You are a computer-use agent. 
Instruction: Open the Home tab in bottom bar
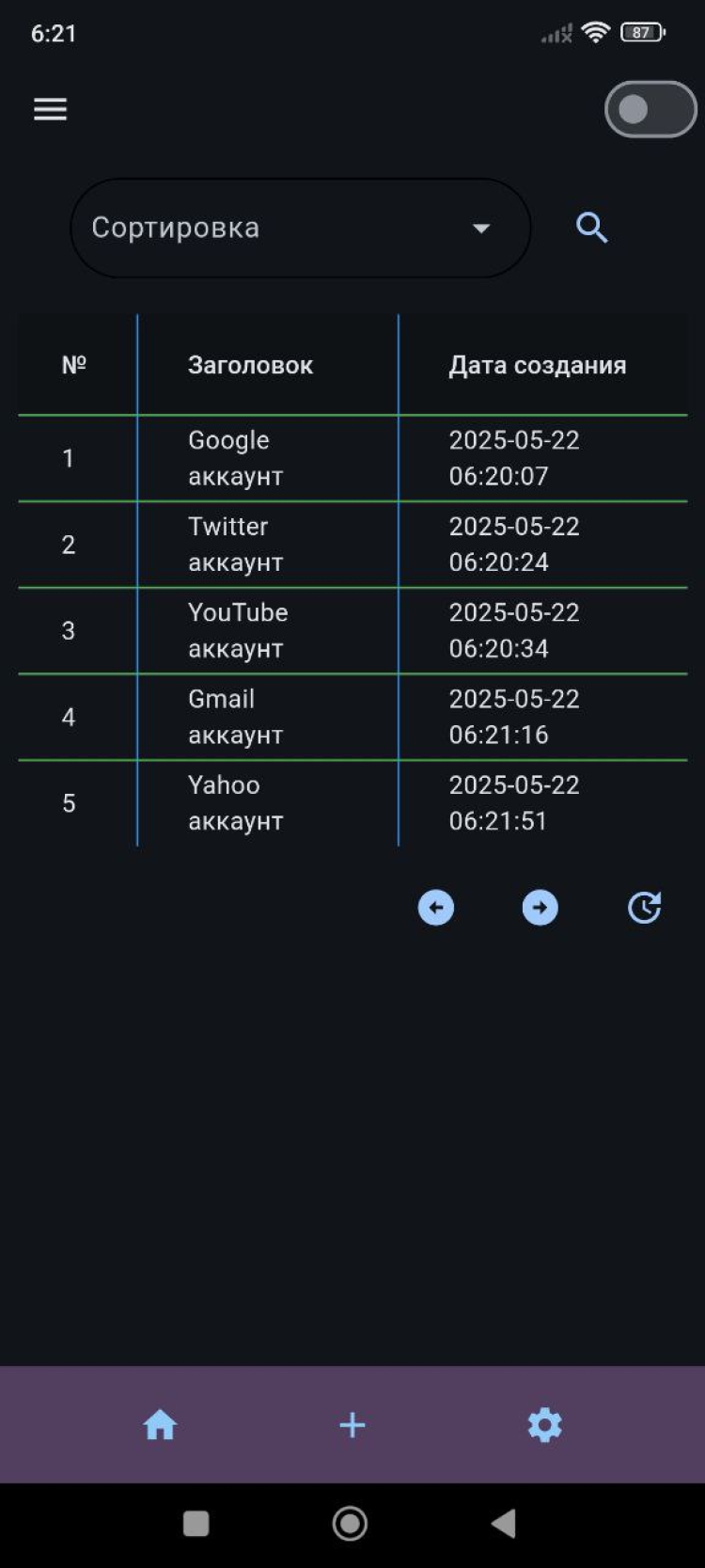point(160,1425)
